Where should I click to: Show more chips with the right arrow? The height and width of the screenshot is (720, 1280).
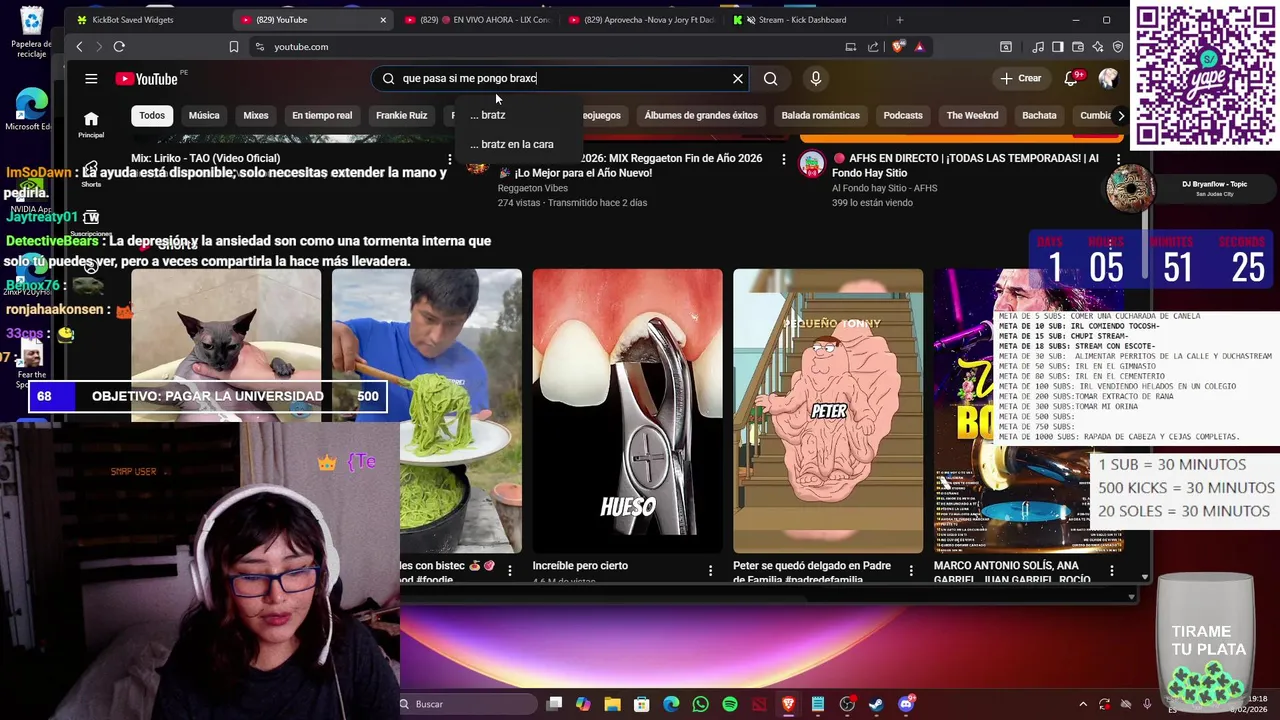pos(1120,115)
